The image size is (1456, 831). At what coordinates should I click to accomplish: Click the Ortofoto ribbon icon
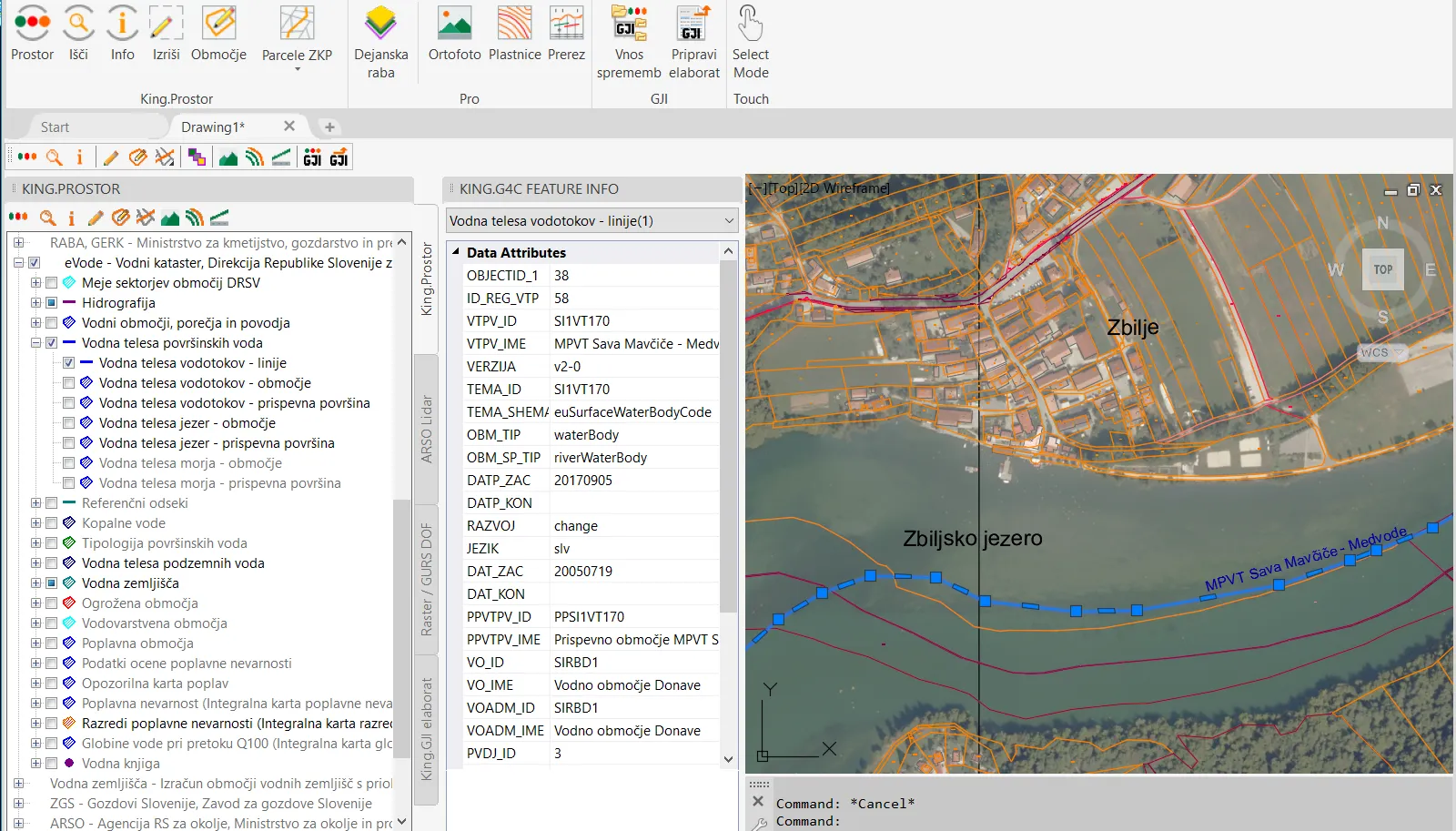click(x=454, y=25)
